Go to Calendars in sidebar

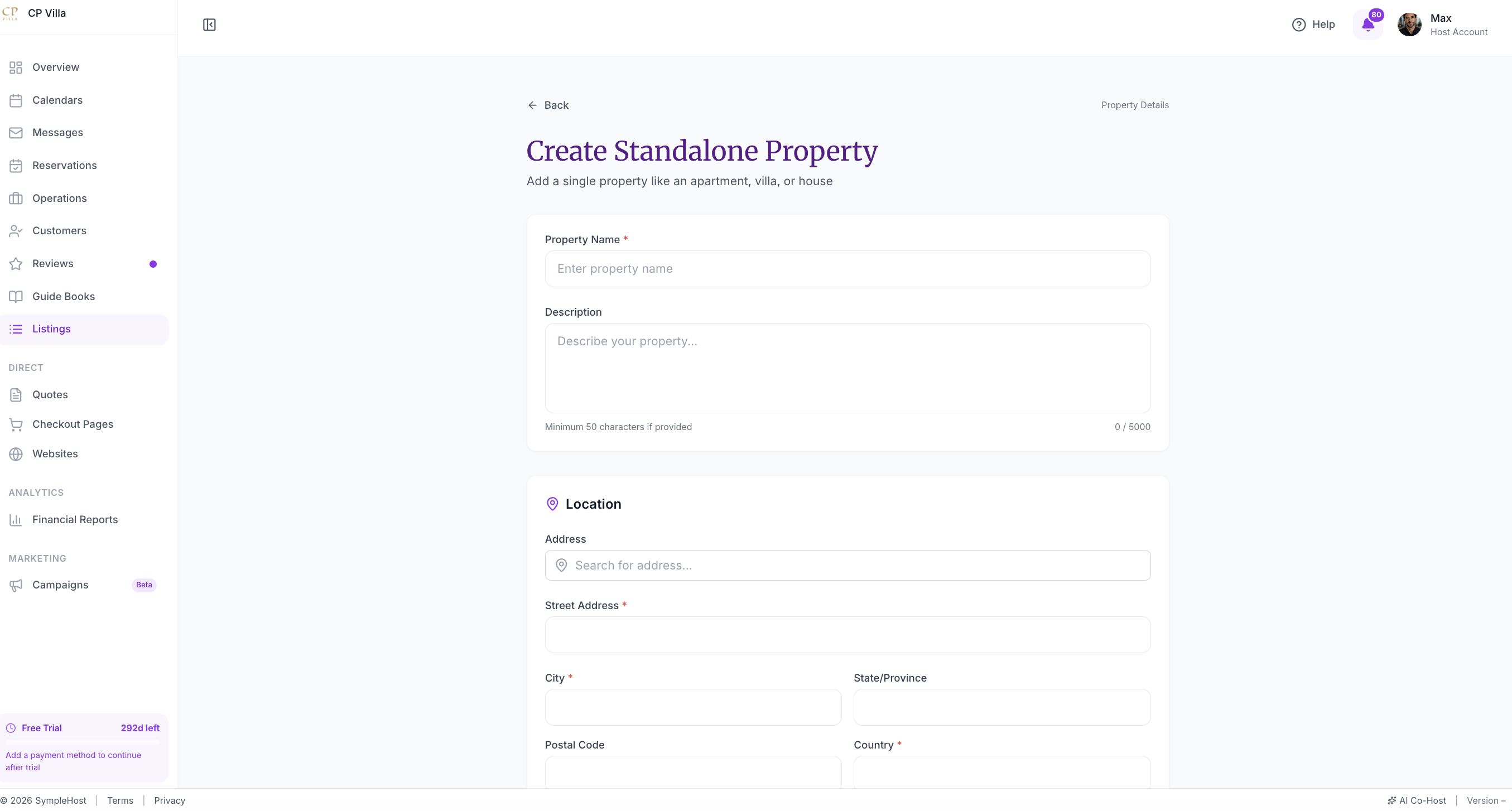pos(84,100)
